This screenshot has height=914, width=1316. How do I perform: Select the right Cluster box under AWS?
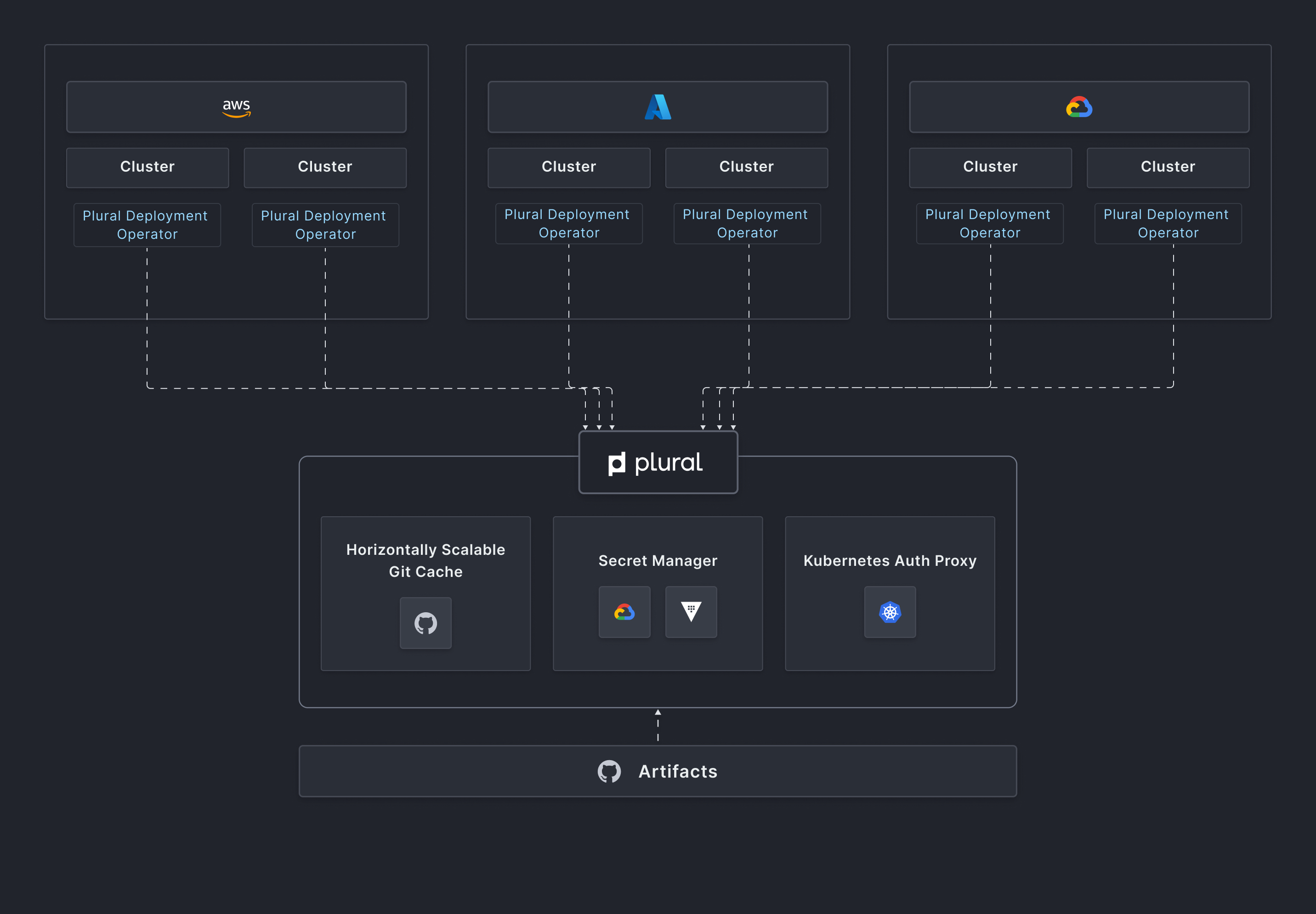325,167
